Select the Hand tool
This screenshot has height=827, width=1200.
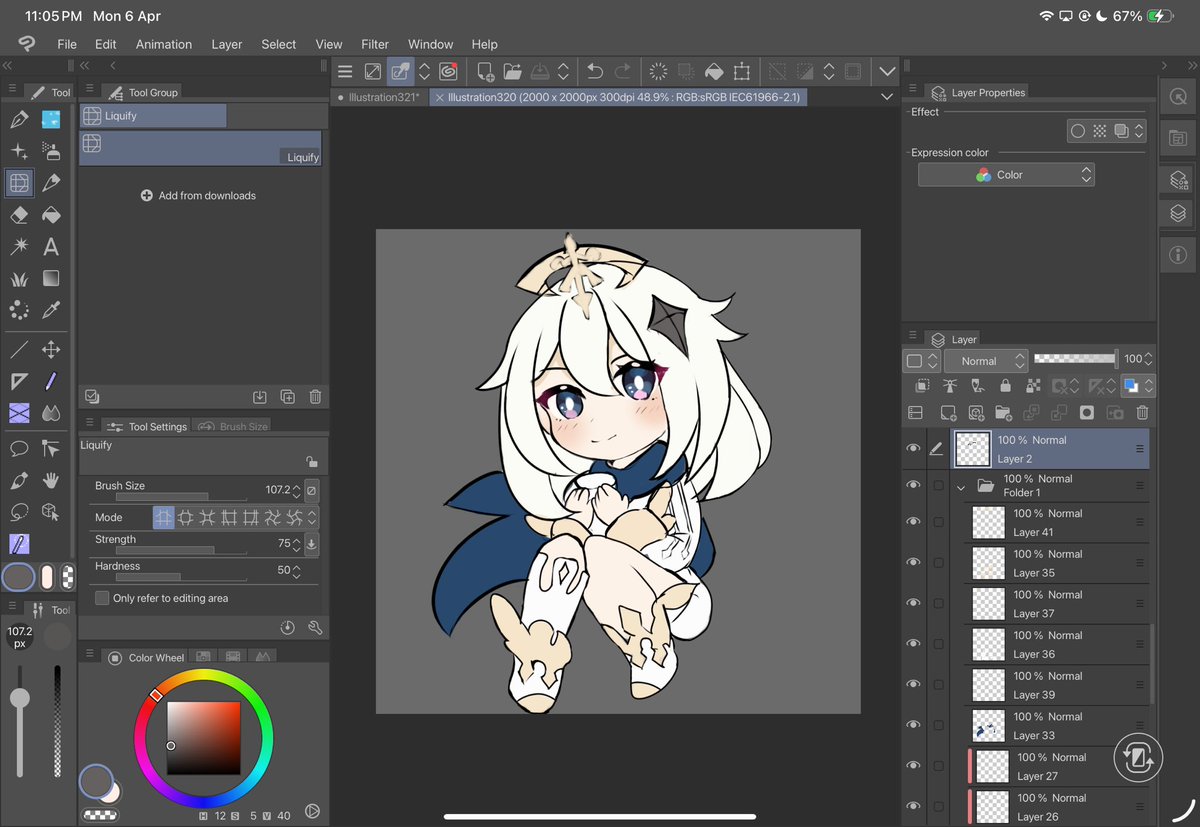(x=51, y=480)
